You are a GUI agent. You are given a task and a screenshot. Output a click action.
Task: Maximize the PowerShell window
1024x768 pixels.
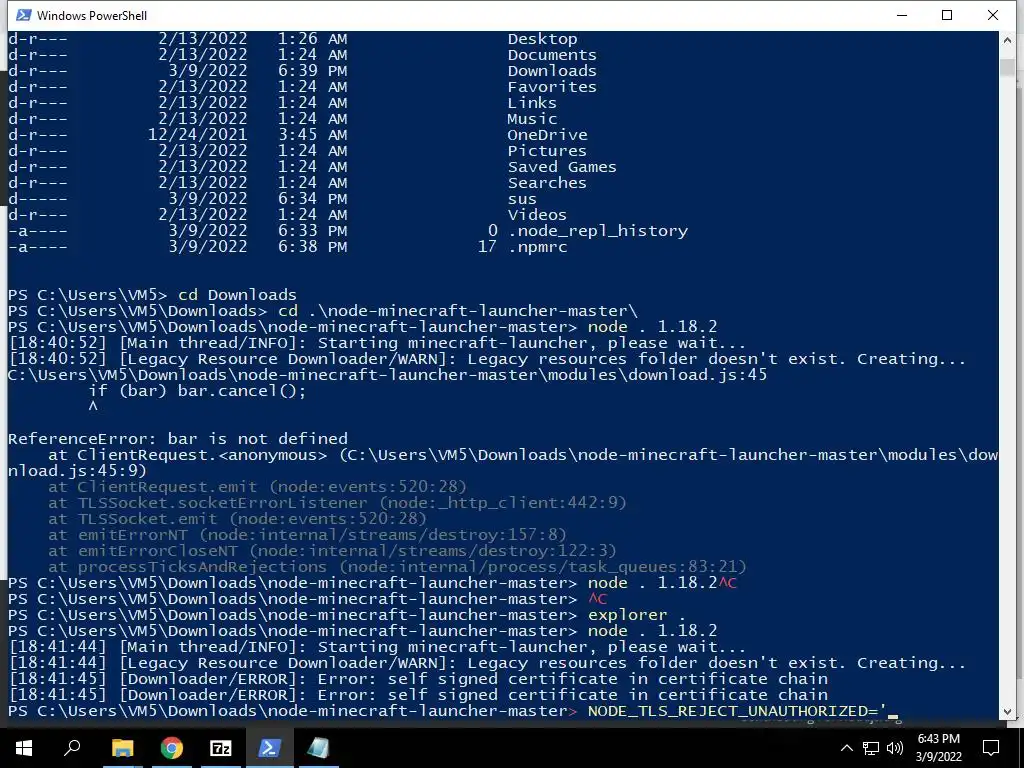(947, 15)
